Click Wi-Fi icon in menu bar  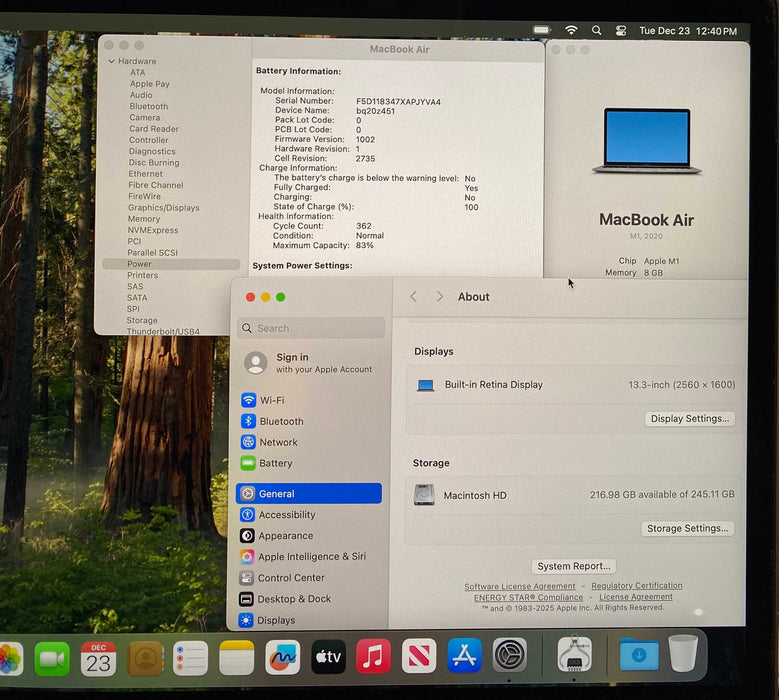(571, 30)
